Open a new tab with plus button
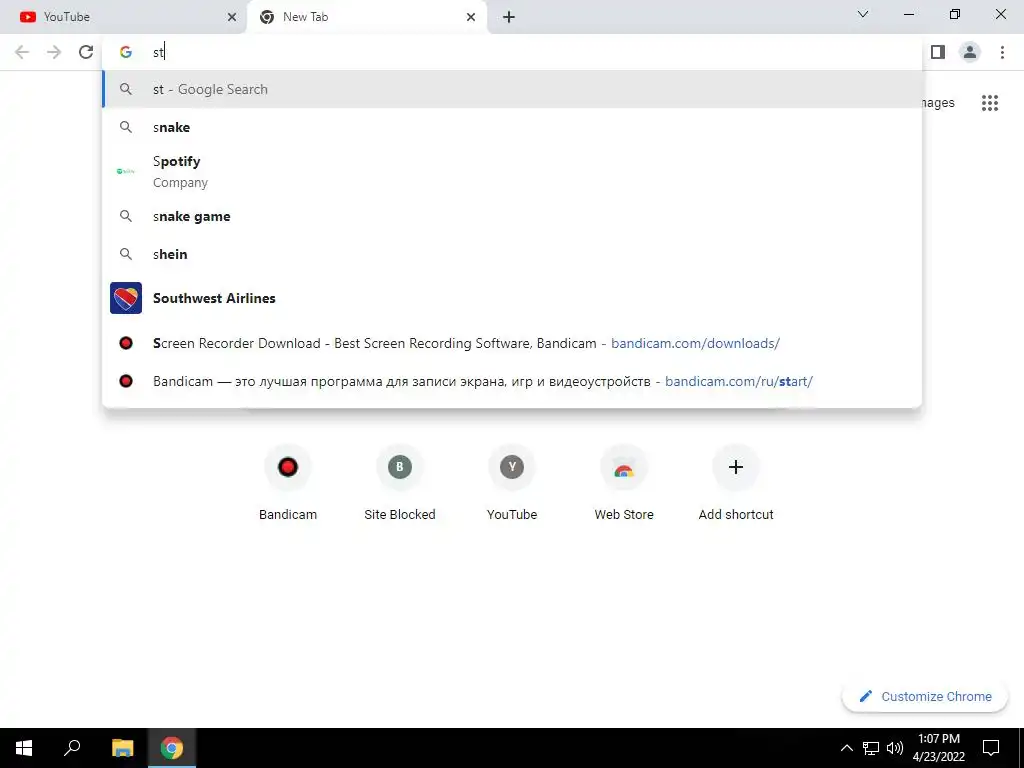The image size is (1024, 768). point(509,17)
